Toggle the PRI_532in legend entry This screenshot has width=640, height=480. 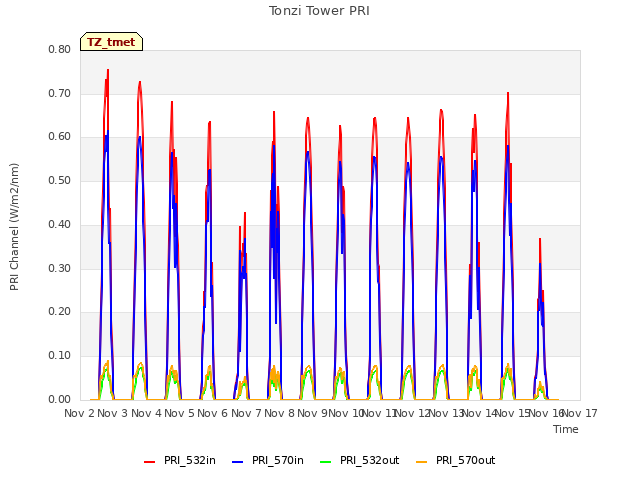click(180, 460)
